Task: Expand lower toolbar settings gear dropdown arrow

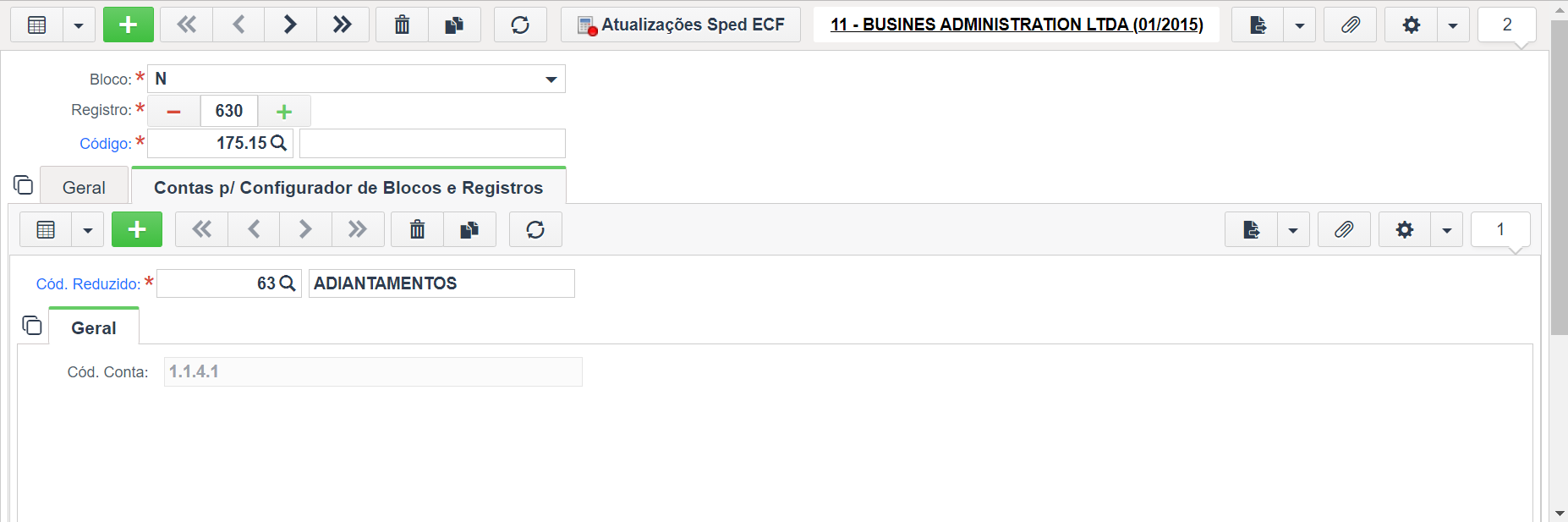Action: tap(1447, 229)
